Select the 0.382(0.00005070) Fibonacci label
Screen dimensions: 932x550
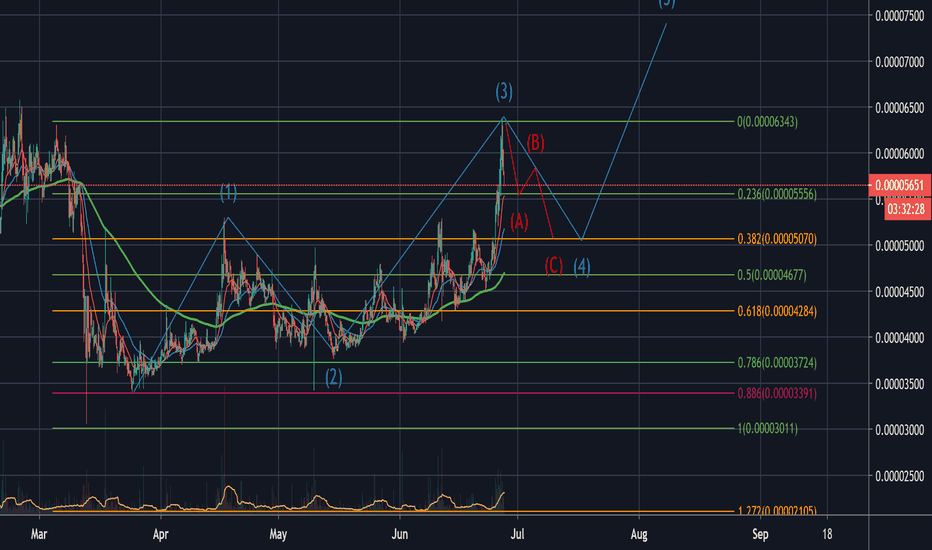tap(777, 239)
